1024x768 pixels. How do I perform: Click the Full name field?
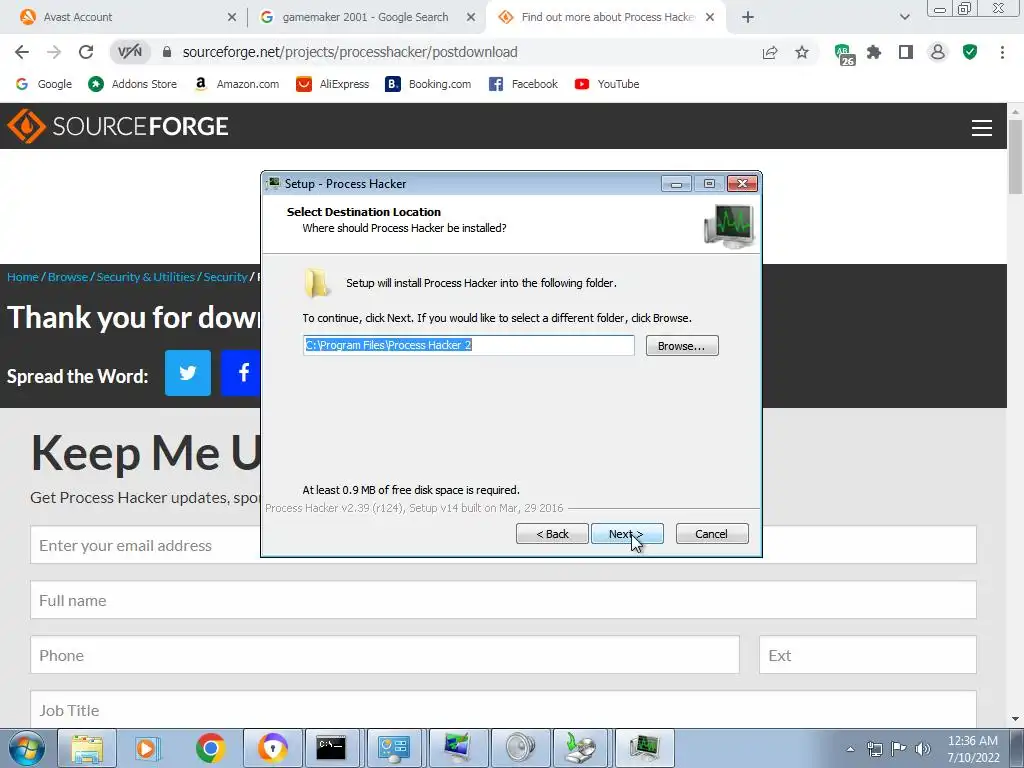coord(503,600)
